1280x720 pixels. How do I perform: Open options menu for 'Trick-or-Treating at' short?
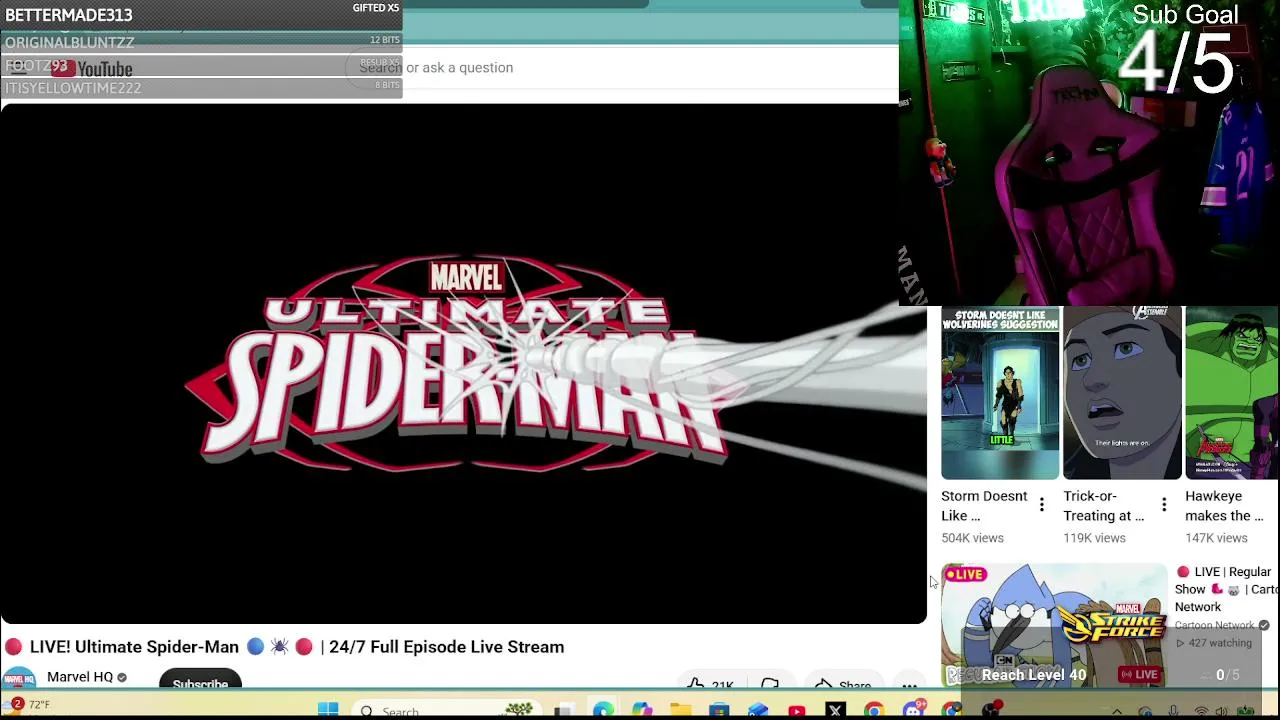click(x=1163, y=505)
